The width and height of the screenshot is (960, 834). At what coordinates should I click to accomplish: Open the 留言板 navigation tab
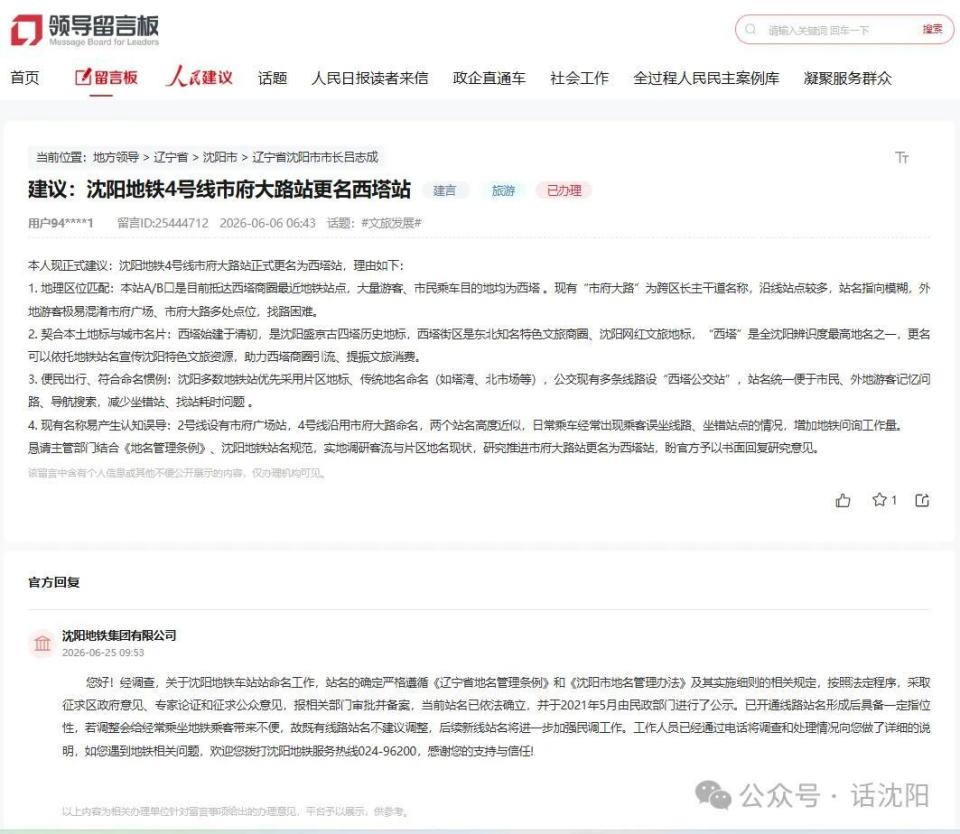(106, 78)
